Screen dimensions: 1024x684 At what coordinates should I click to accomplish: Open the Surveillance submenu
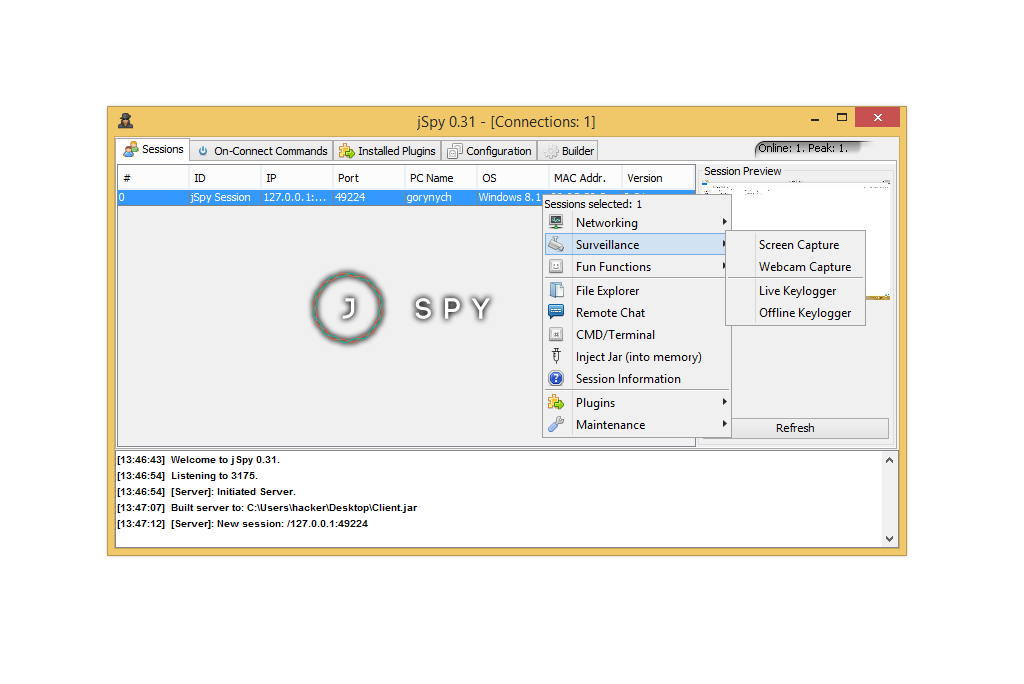(637, 244)
